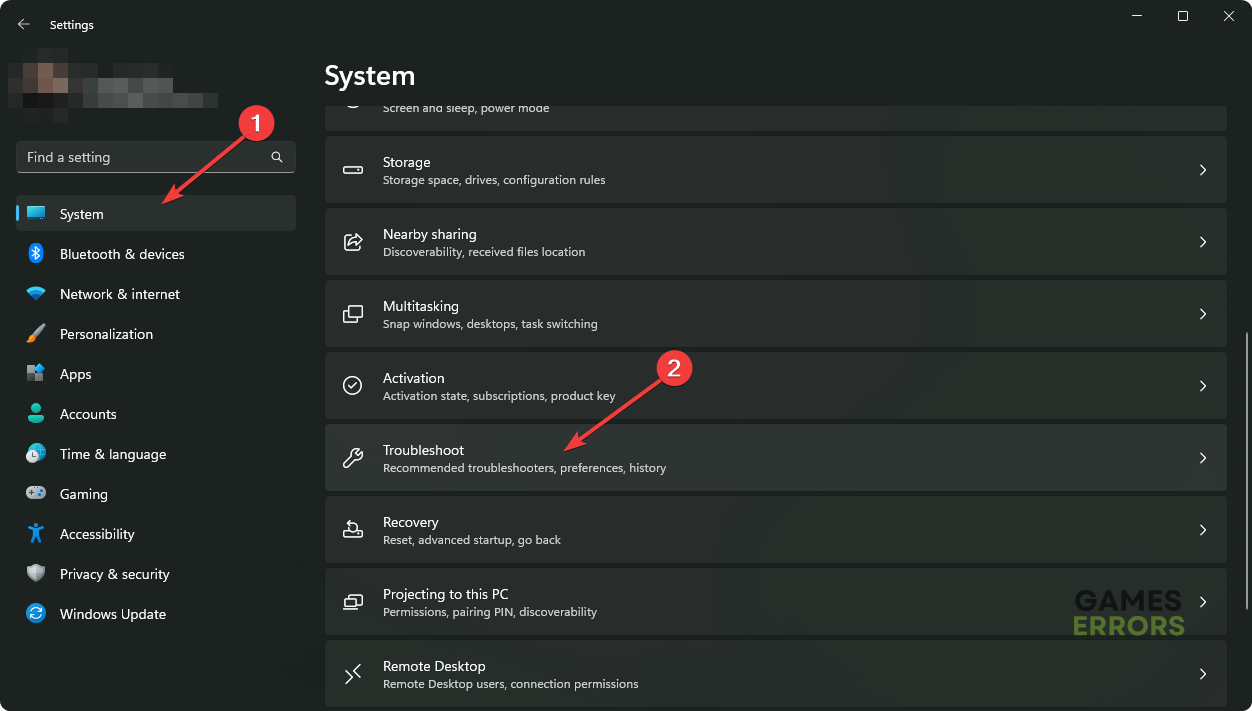Select Apps in the sidebar

(x=76, y=374)
